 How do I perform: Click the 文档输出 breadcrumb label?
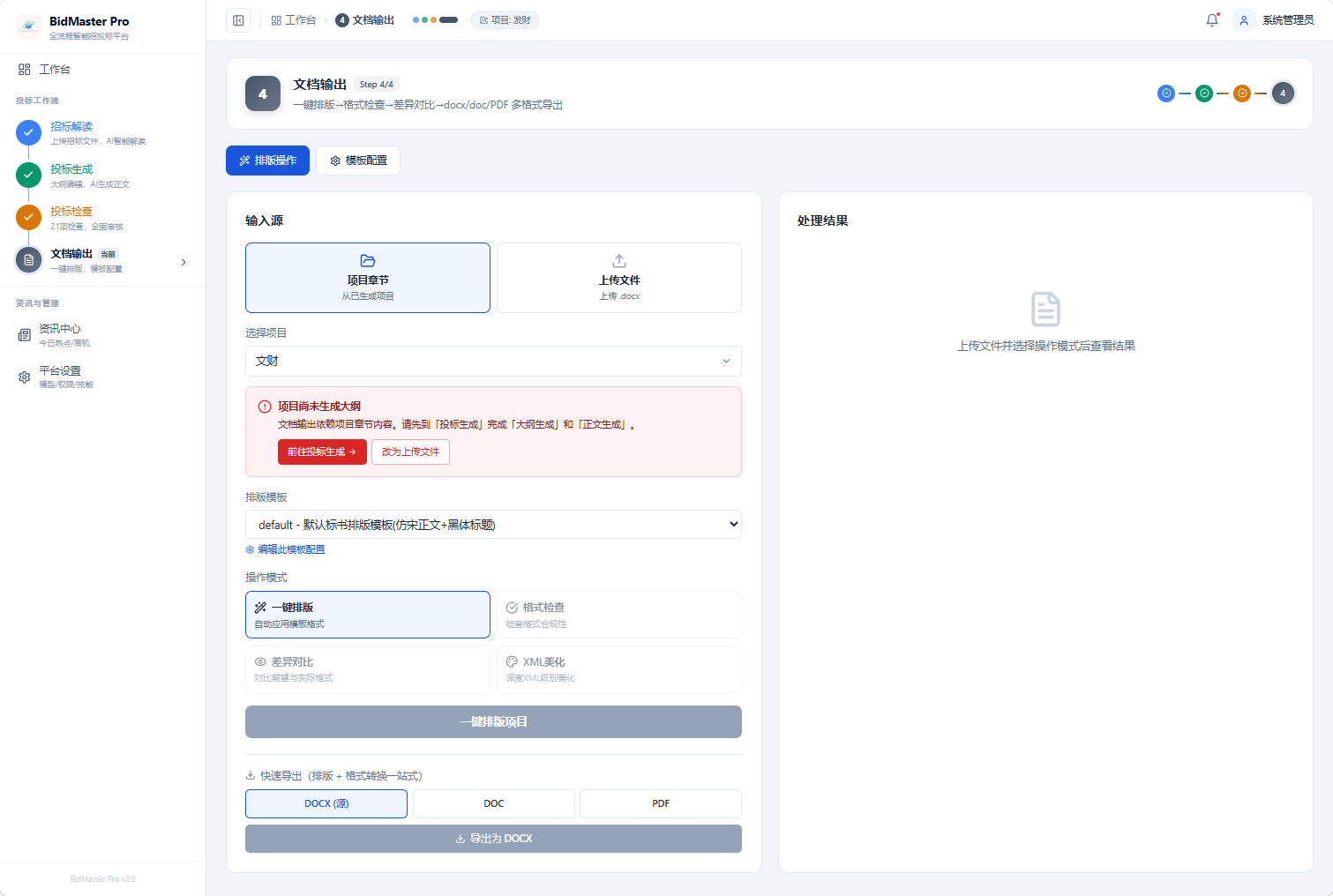pos(373,20)
